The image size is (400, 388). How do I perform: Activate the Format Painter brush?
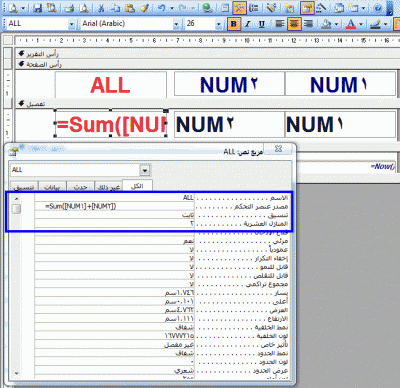point(144,8)
